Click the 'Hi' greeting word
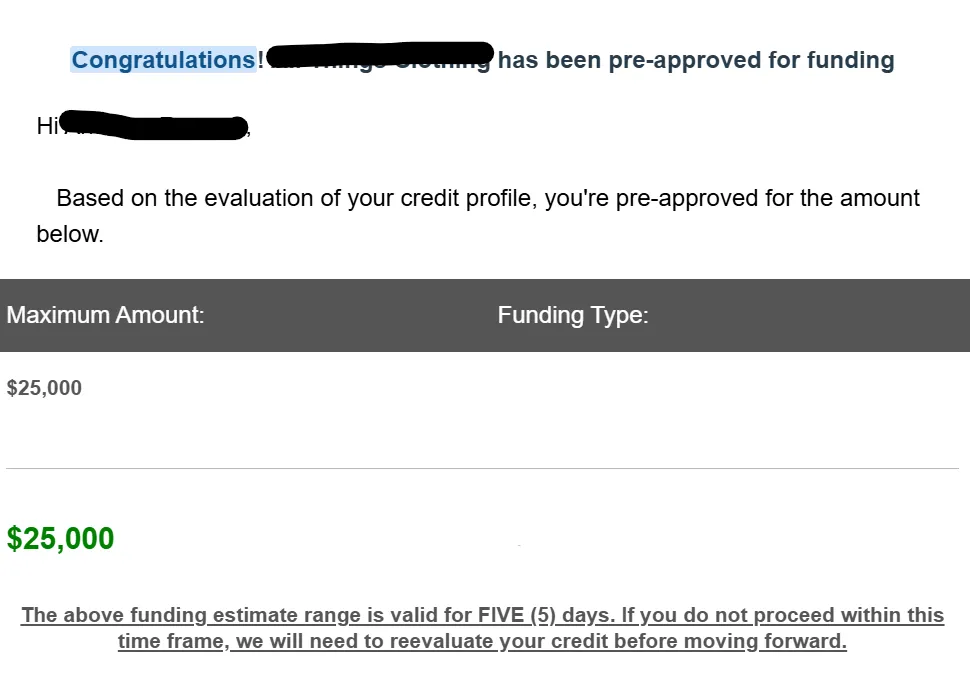970x676 pixels. pos(47,126)
